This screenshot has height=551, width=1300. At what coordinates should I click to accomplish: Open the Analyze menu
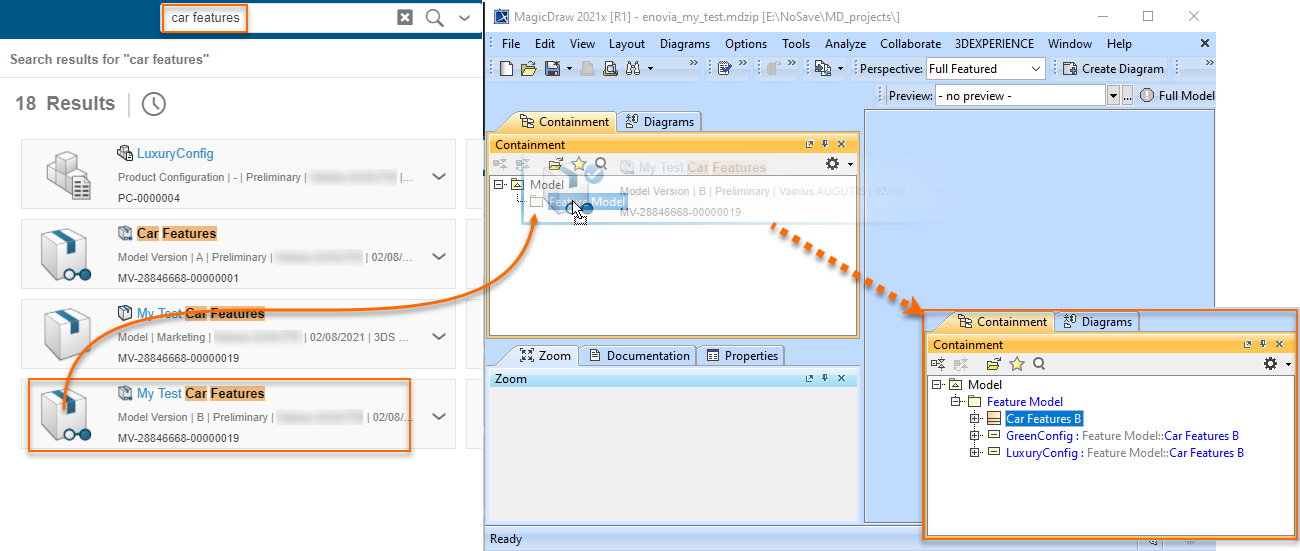pyautogui.click(x=846, y=43)
